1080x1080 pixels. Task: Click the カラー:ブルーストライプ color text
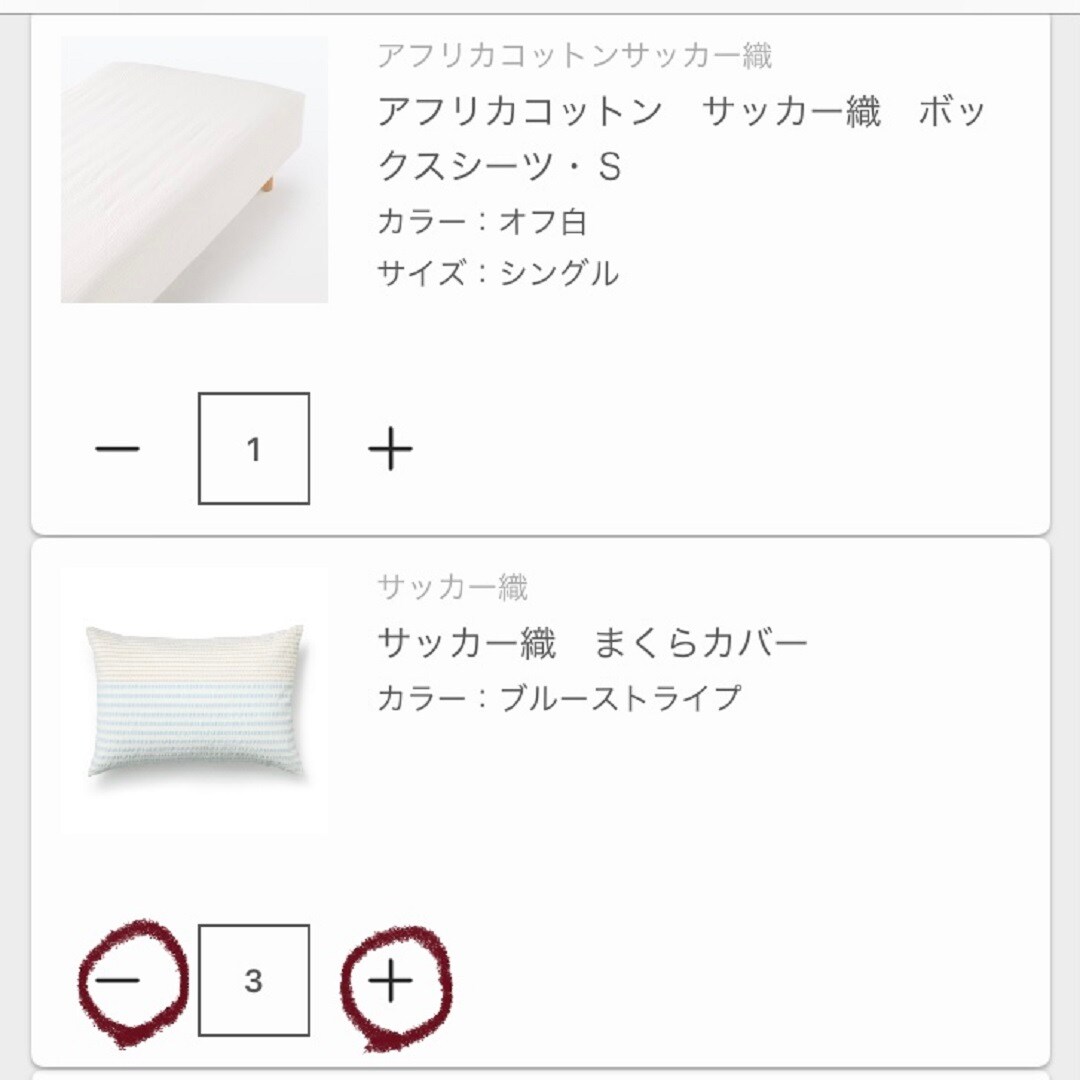(559, 697)
